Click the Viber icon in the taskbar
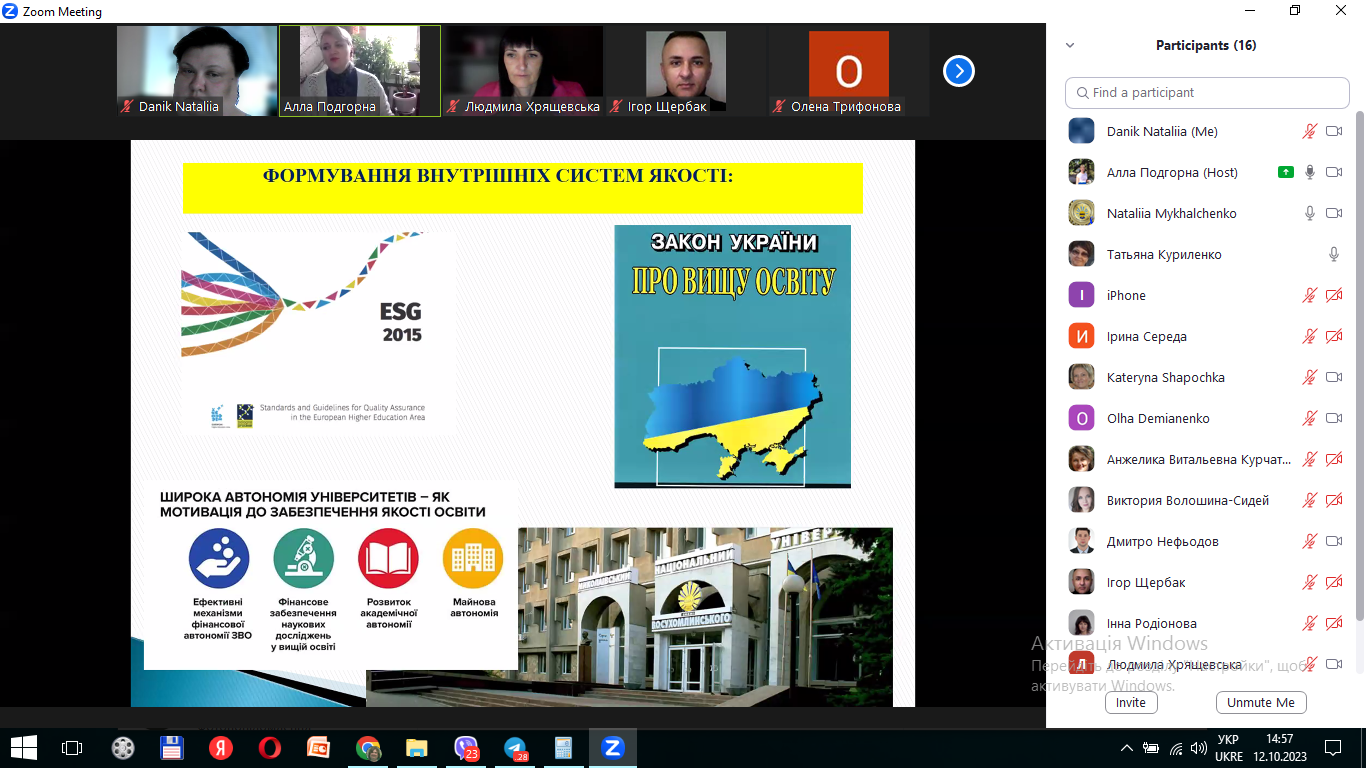This screenshot has height=768, width=1366. (x=466, y=747)
